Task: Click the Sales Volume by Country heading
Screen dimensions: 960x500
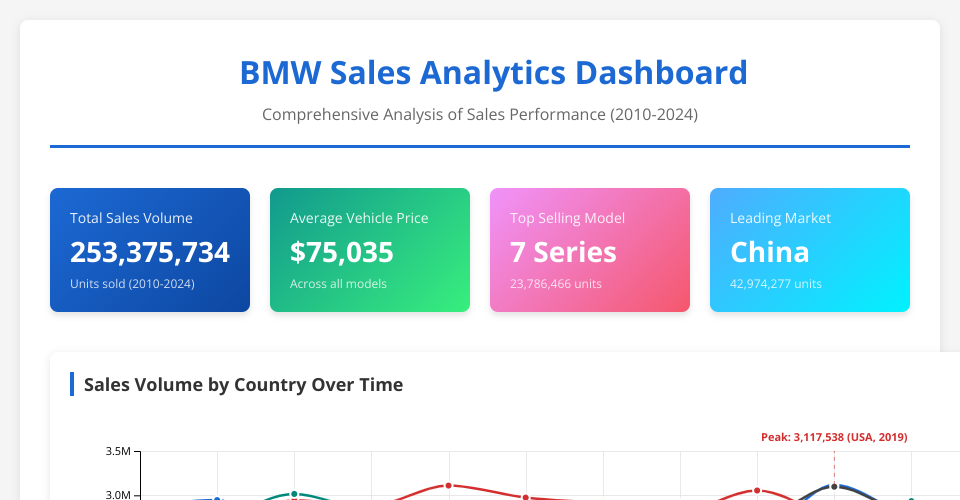Action: (x=243, y=384)
